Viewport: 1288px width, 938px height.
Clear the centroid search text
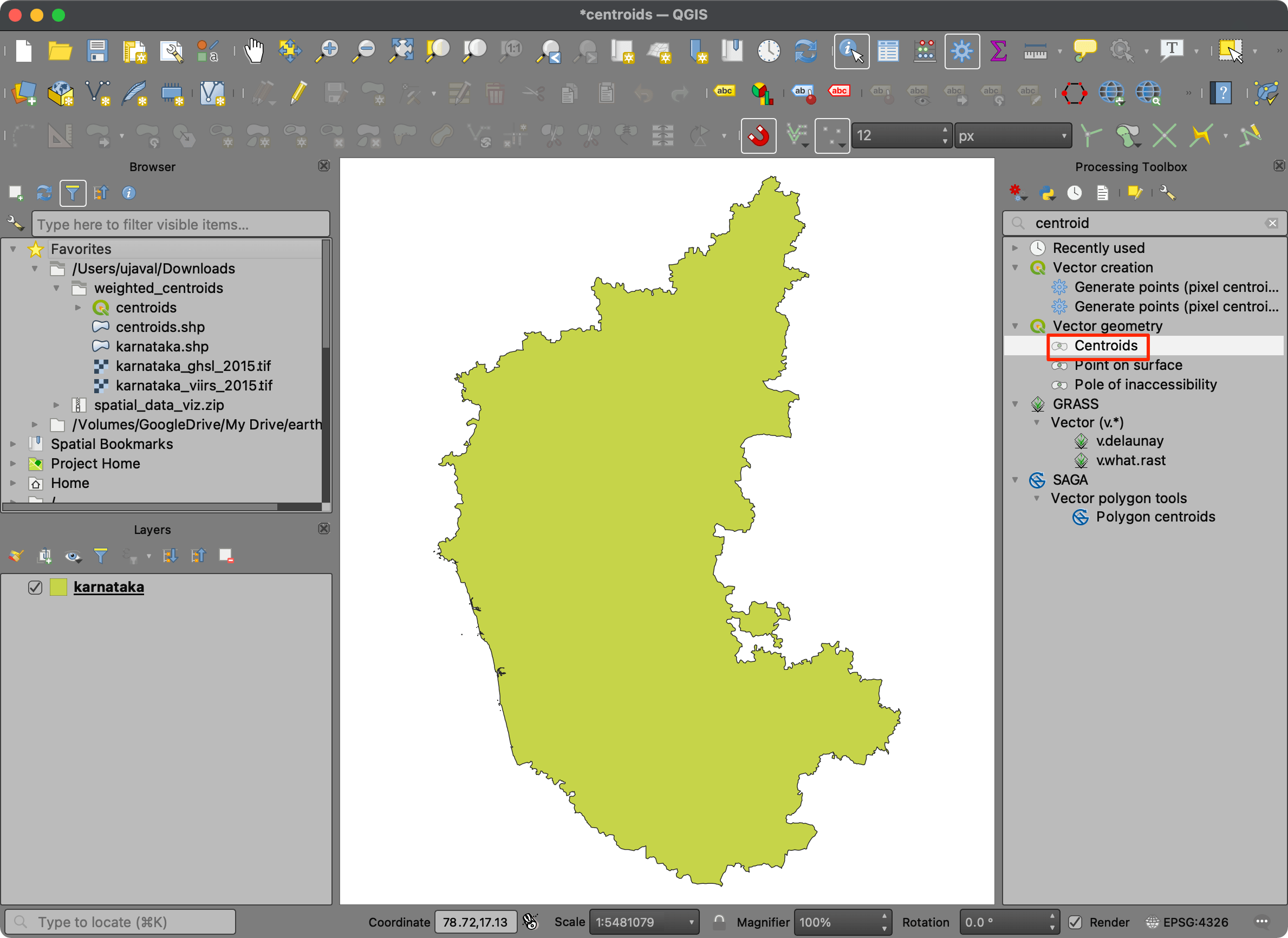[1272, 223]
